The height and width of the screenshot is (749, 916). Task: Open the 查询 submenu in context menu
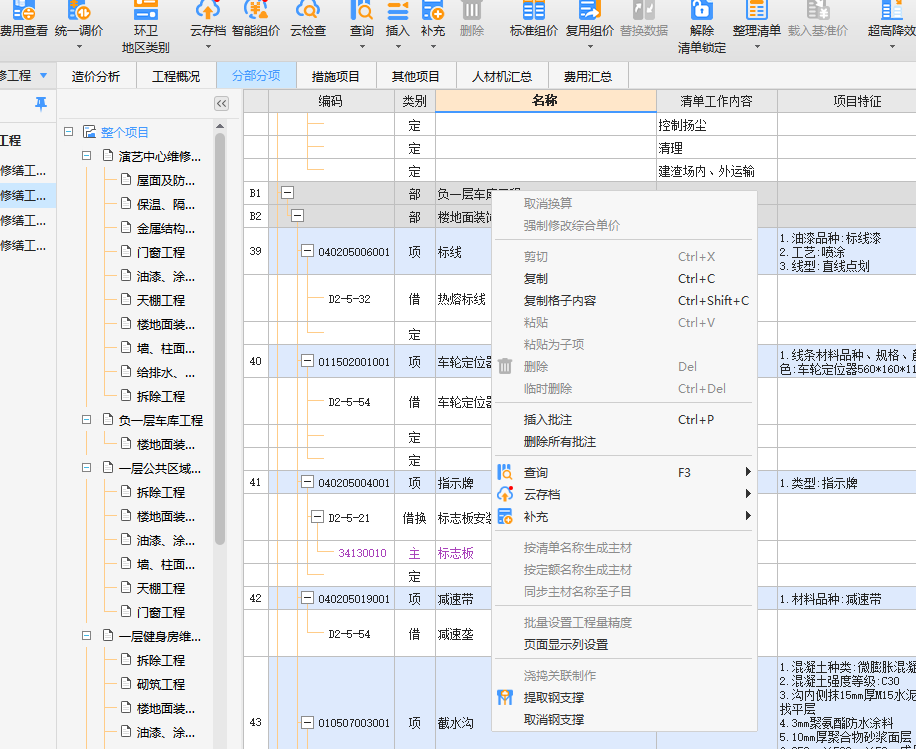coord(624,473)
